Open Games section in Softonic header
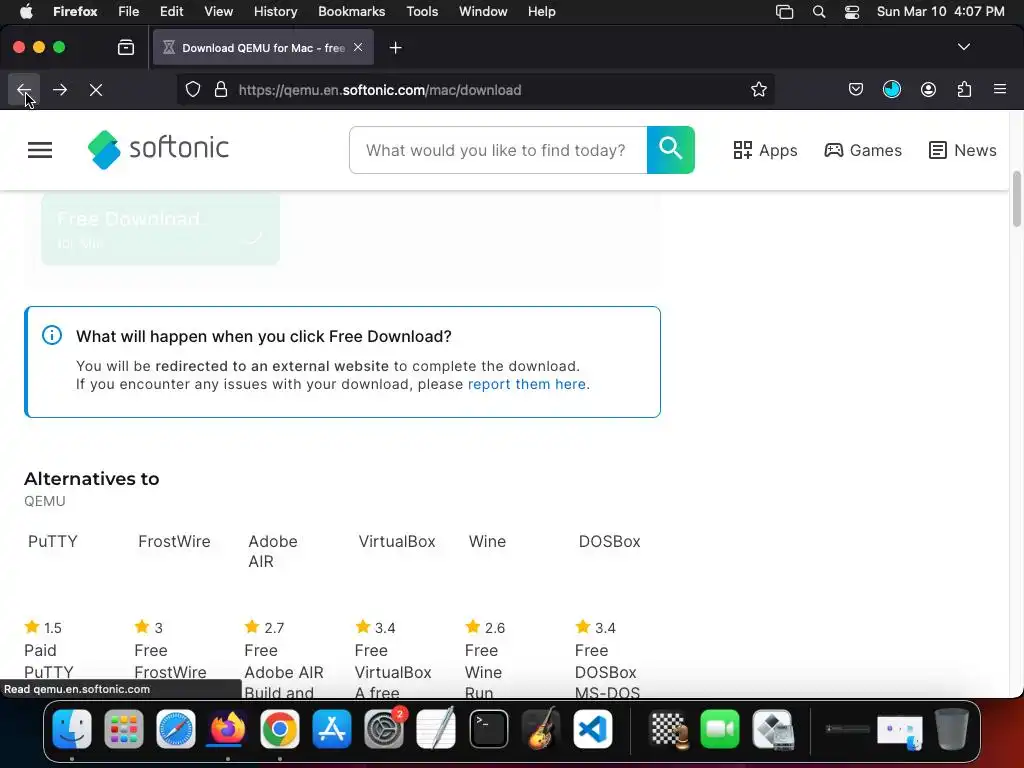Image resolution: width=1024 pixels, height=768 pixels. (x=863, y=150)
